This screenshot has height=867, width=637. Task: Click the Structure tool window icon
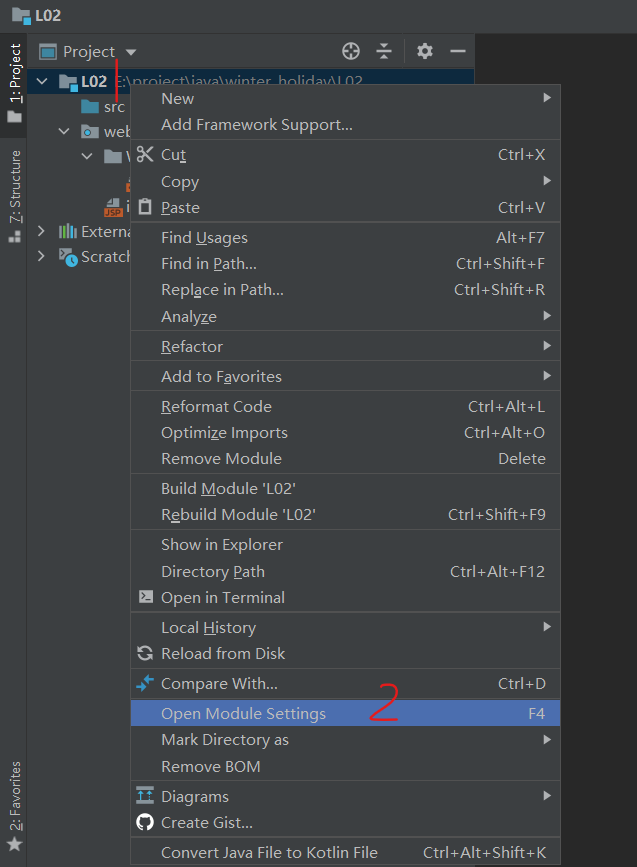click(15, 237)
